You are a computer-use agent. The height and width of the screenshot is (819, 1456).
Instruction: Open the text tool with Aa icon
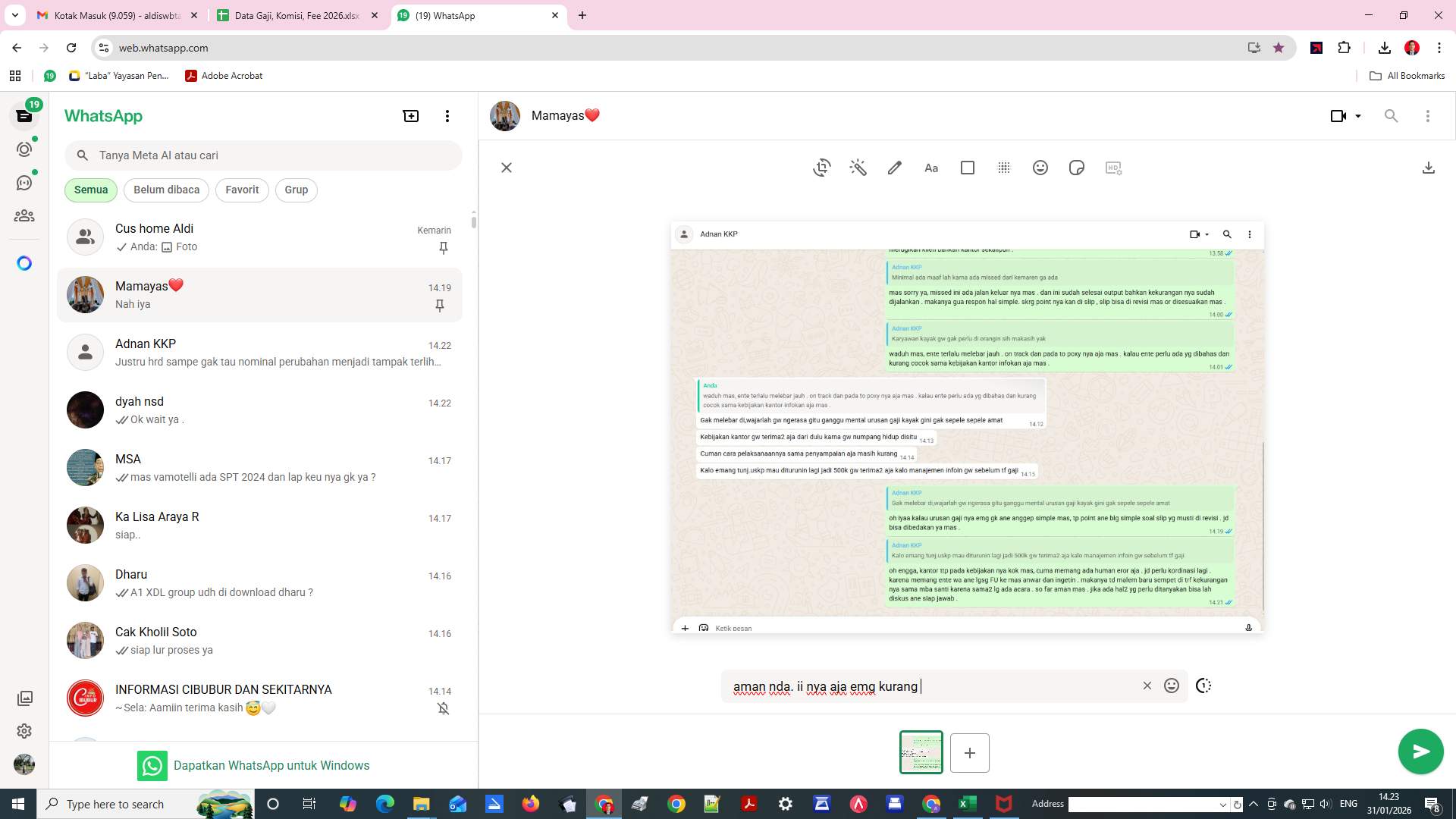[x=930, y=168]
